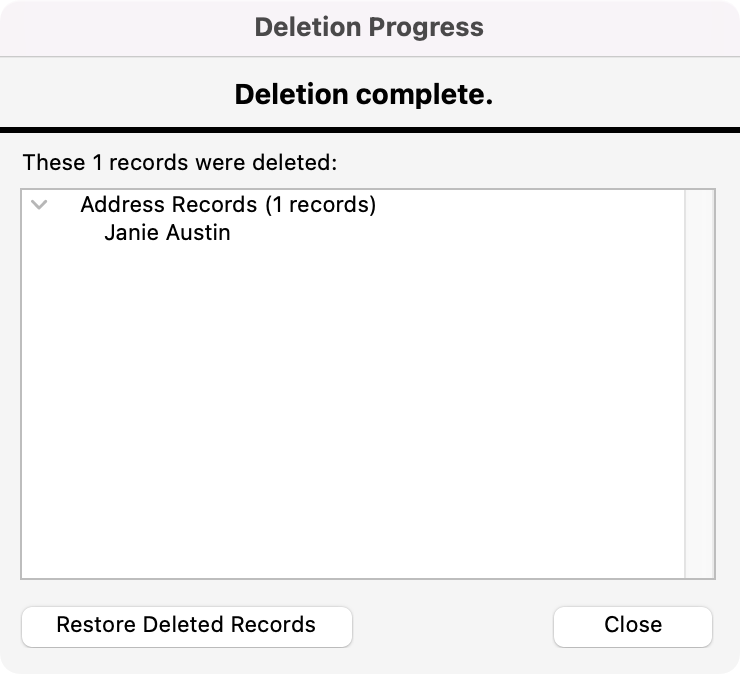This screenshot has height=674, width=740.
Task: Click the black divider under the status heading
Action: [369, 130]
